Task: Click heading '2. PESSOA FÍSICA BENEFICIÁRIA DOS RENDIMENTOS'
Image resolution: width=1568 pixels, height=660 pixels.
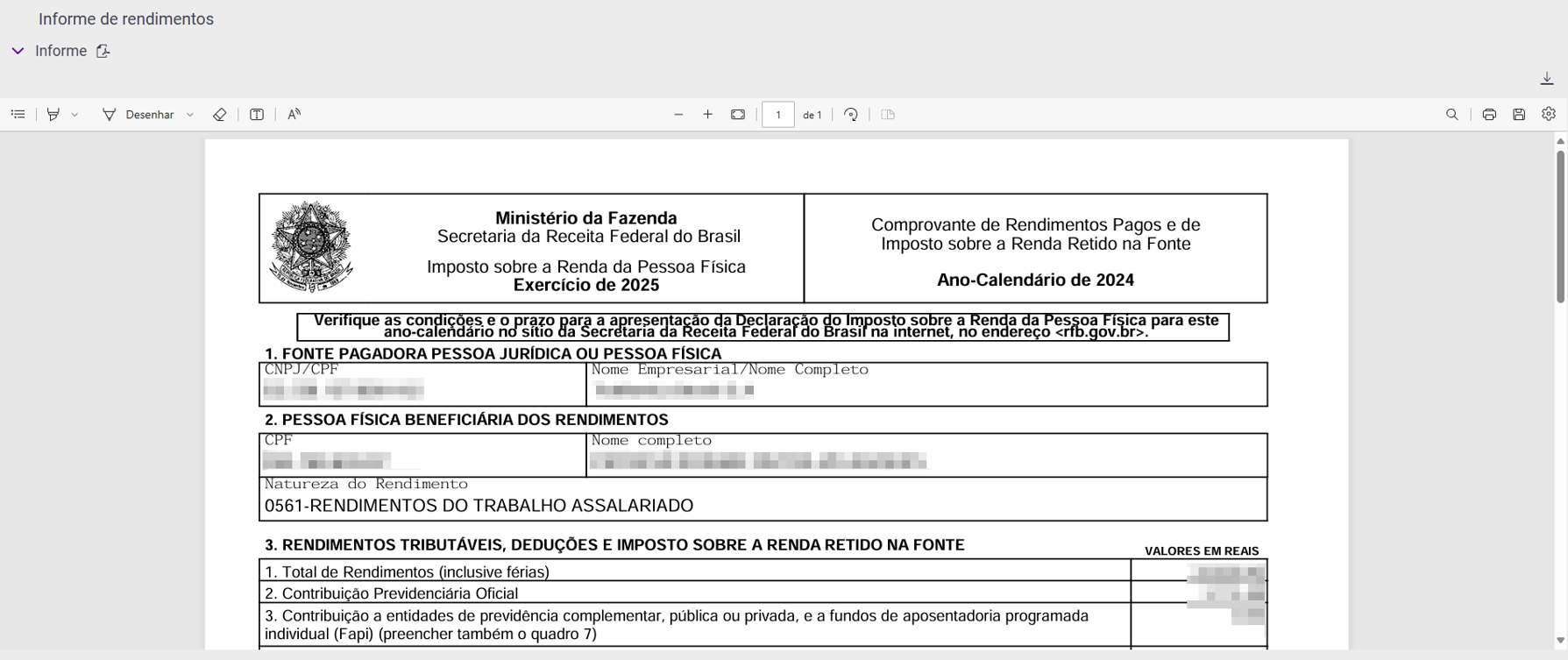Action: [x=466, y=420]
